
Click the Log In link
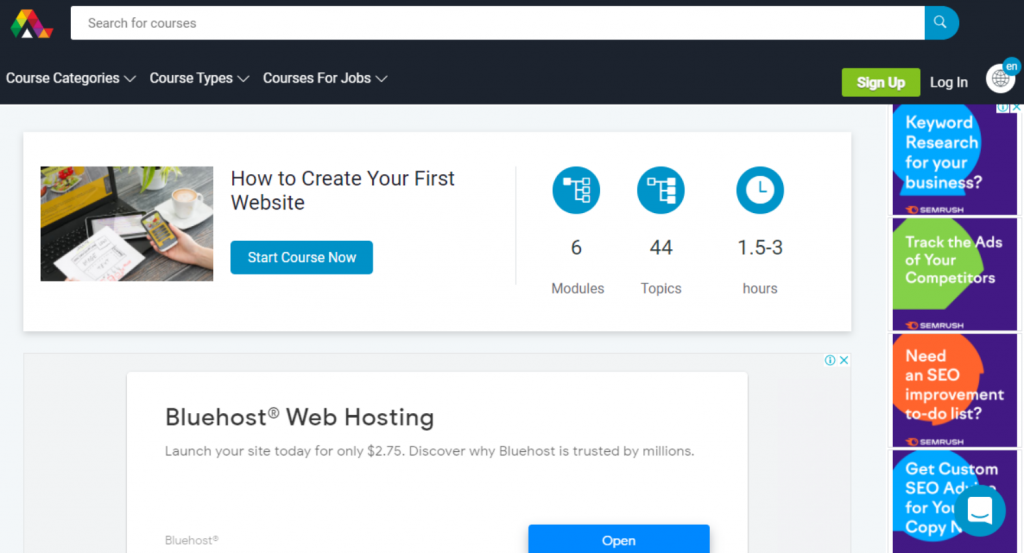pyautogui.click(x=948, y=82)
